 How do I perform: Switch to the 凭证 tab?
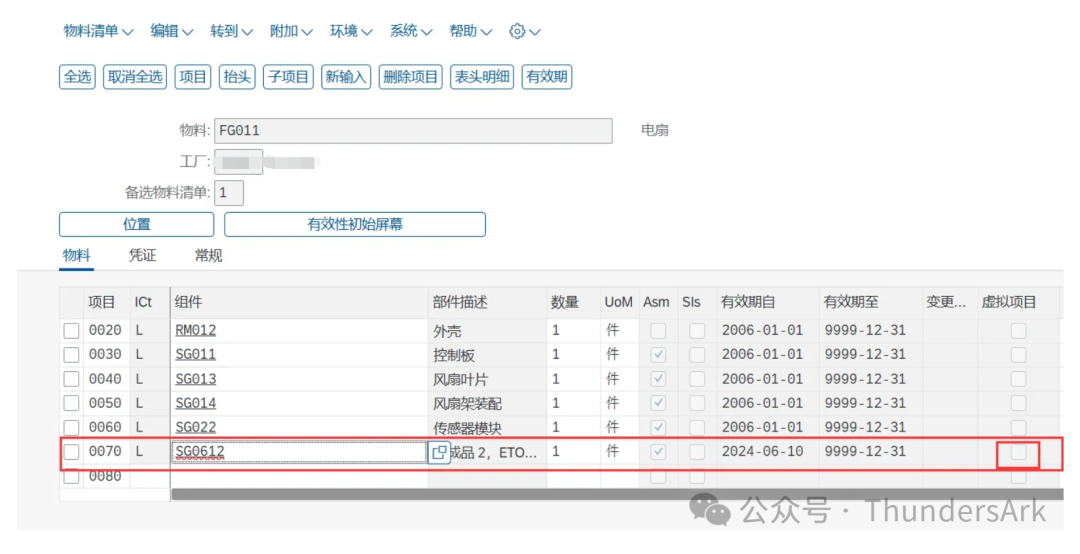pos(143,256)
